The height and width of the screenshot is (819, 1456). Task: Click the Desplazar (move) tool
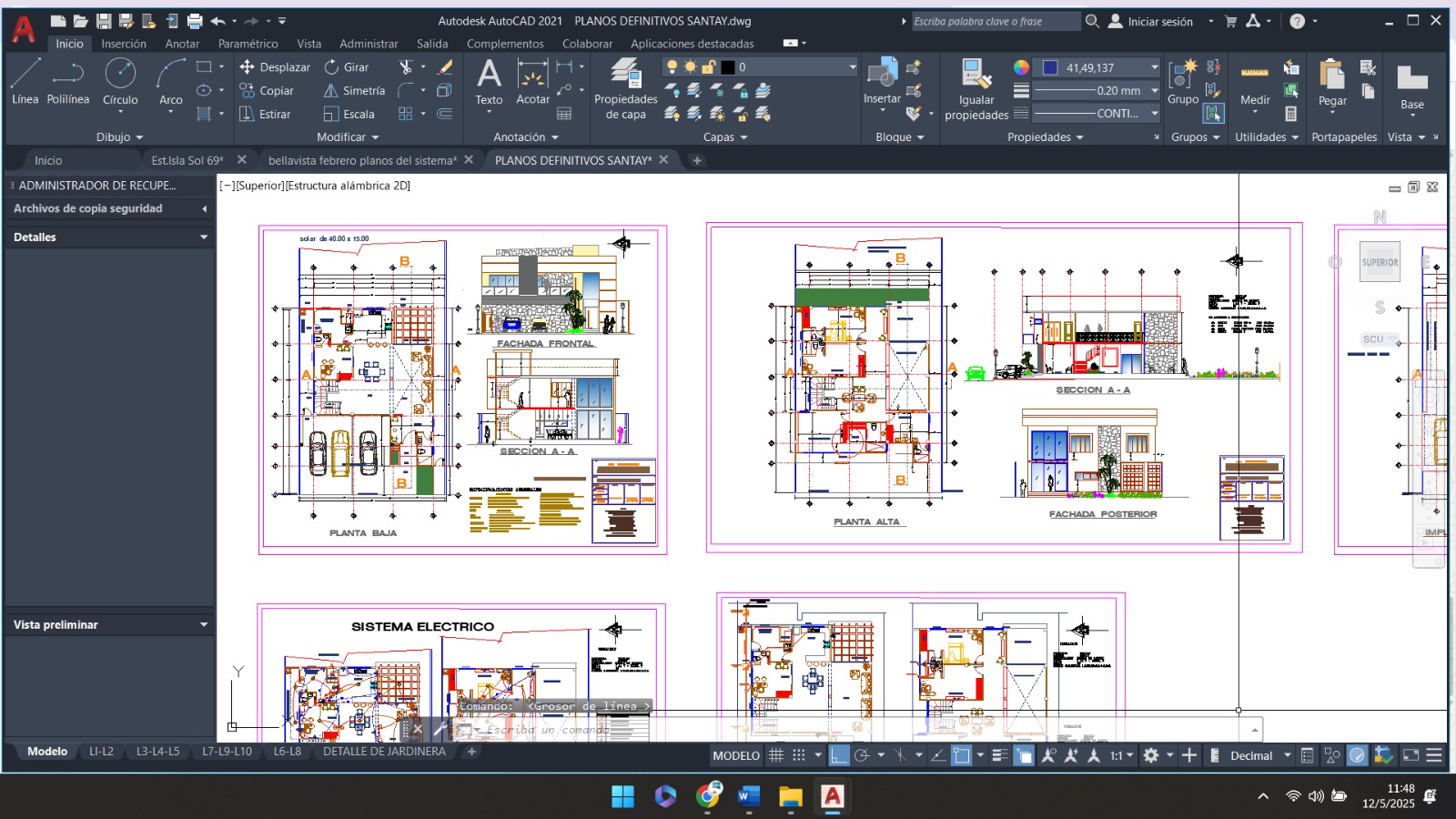(275, 67)
